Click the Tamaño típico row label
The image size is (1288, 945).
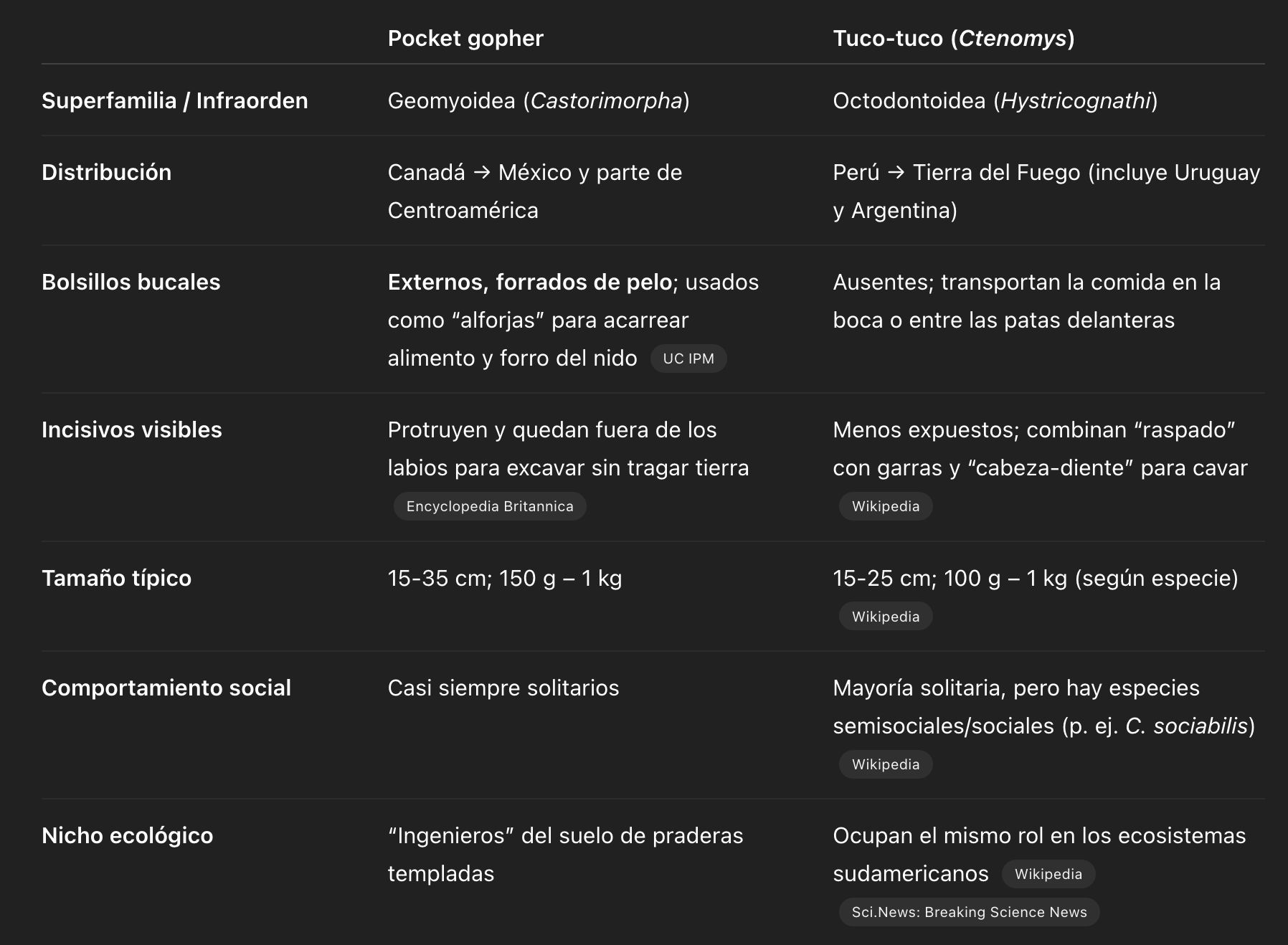[117, 578]
